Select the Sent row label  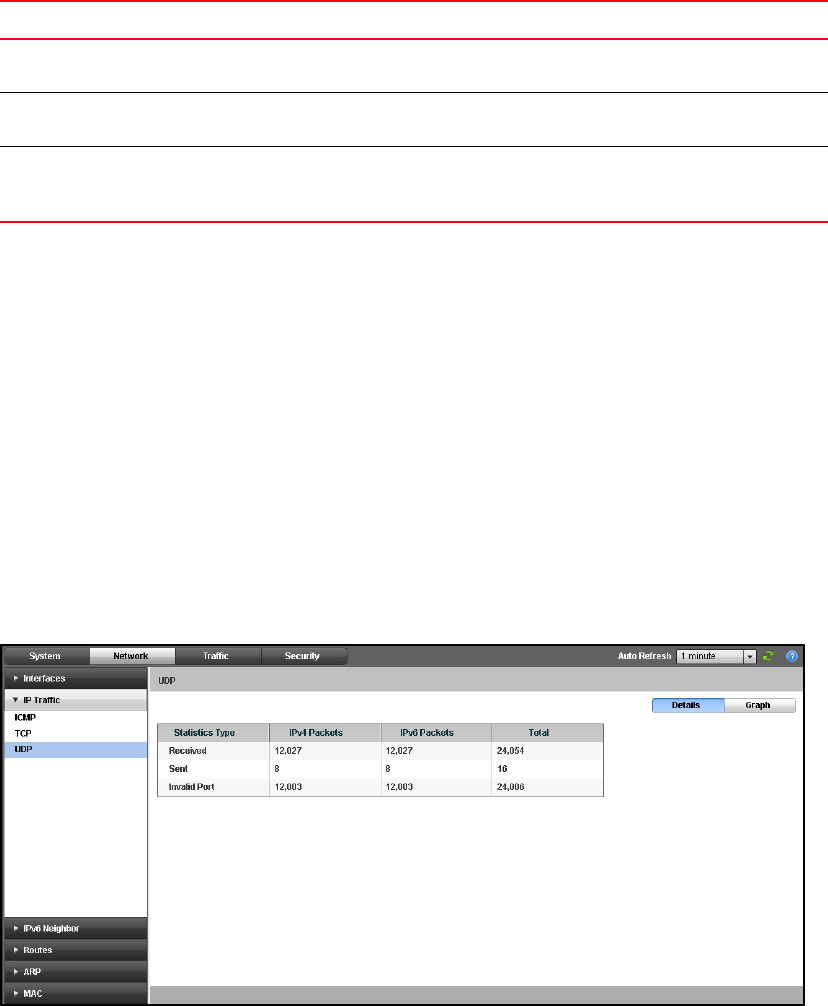pyautogui.click(x=178, y=769)
